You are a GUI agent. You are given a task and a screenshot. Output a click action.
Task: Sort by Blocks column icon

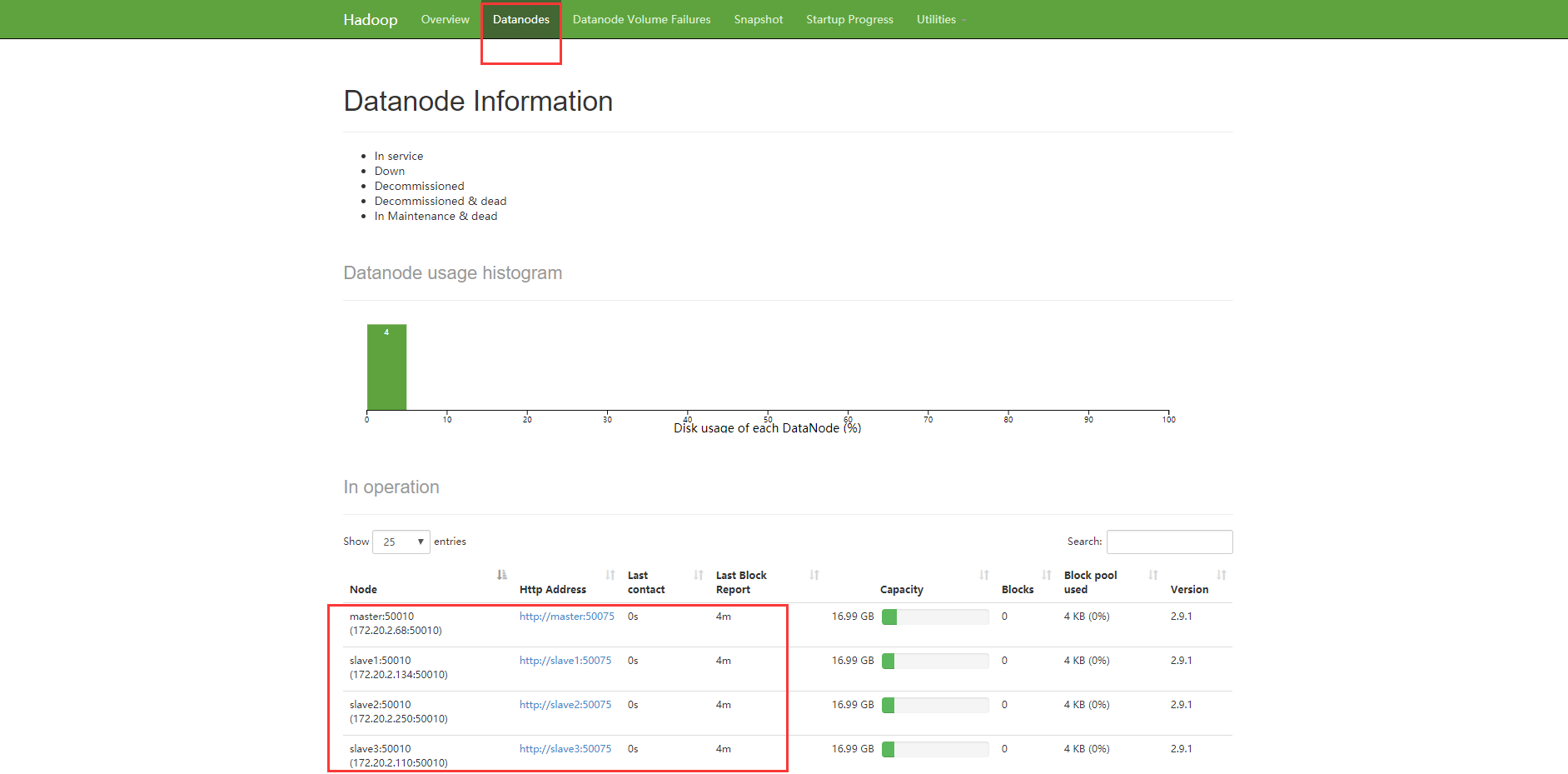pyautogui.click(x=1047, y=575)
